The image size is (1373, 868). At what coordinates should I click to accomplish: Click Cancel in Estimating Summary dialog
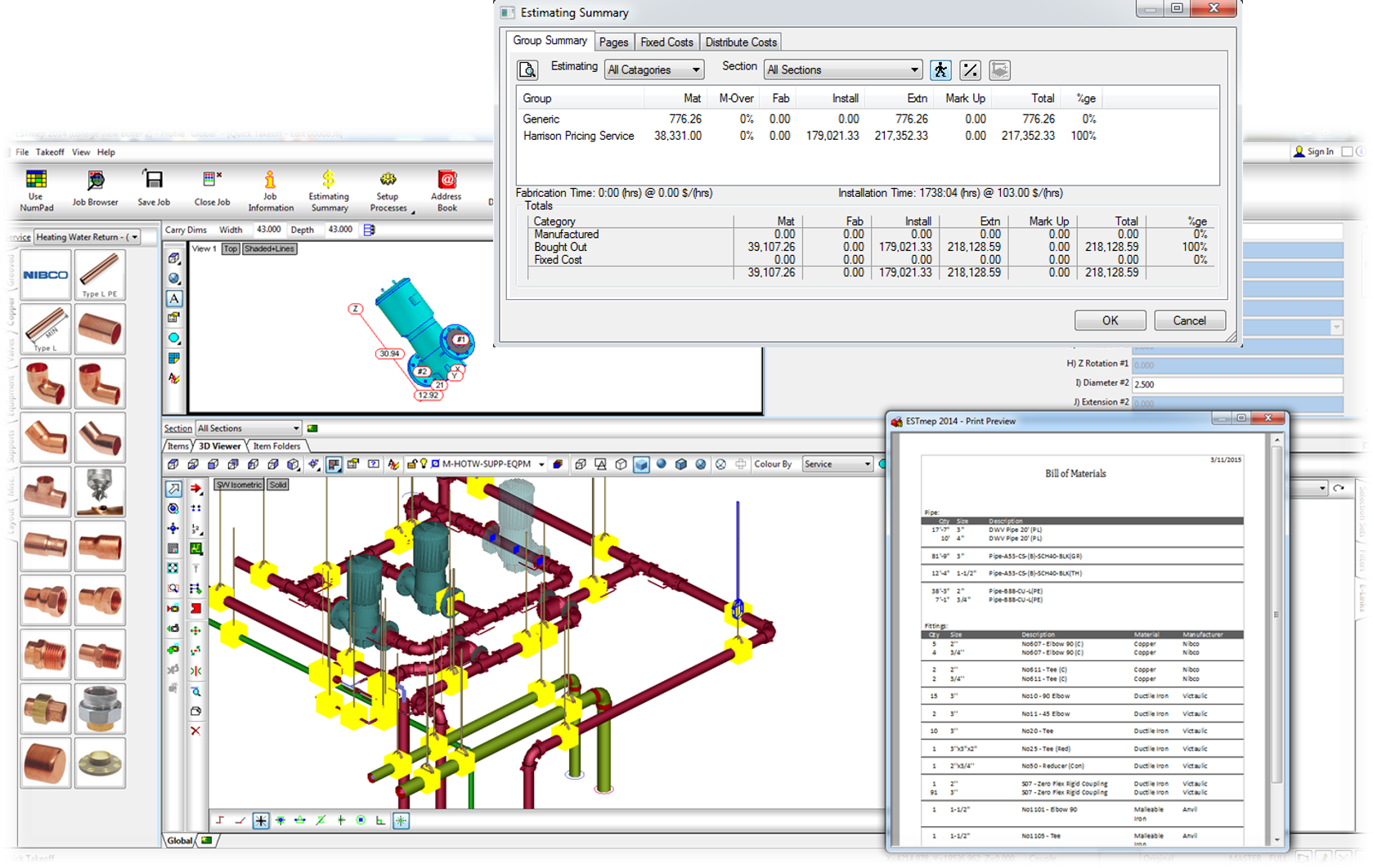[1189, 320]
